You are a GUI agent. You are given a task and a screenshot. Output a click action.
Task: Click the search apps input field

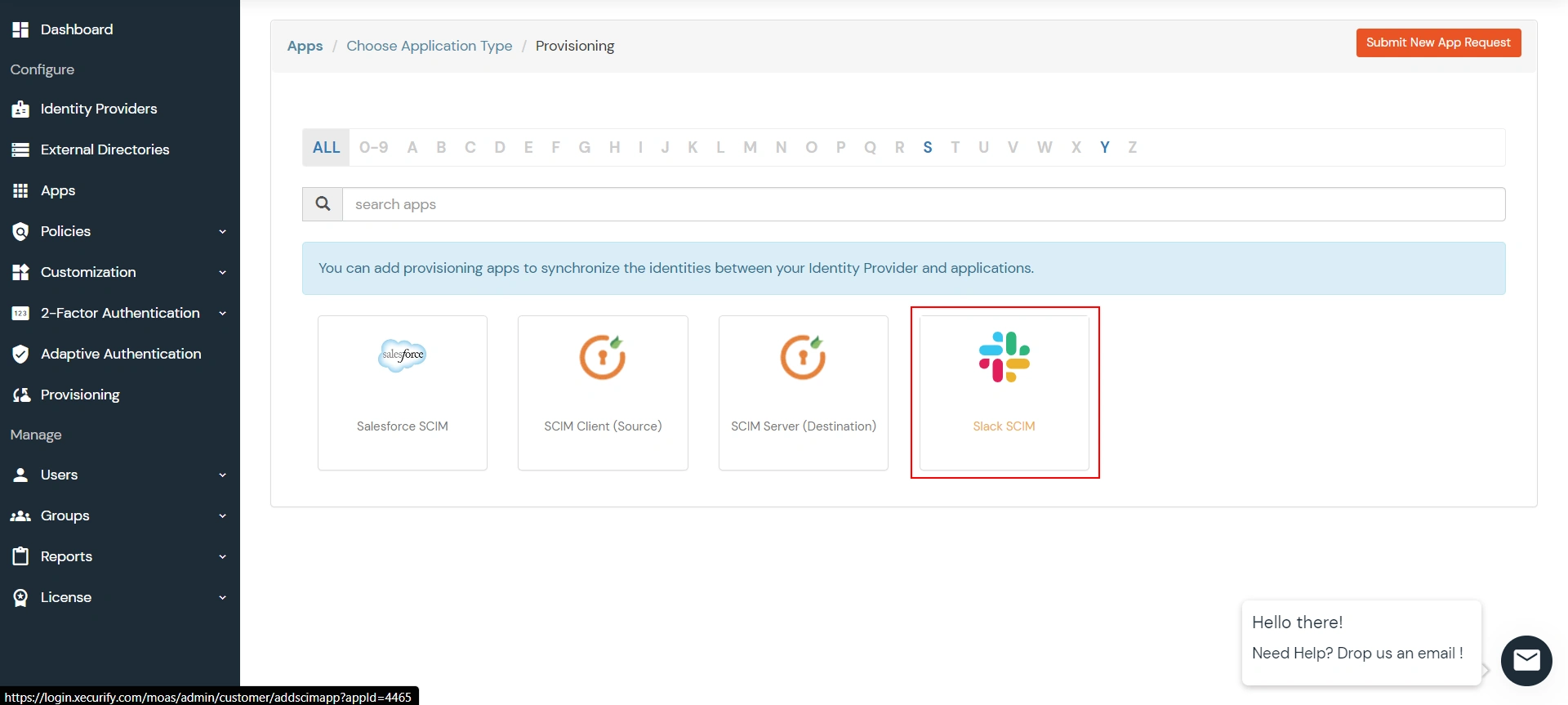click(x=924, y=204)
